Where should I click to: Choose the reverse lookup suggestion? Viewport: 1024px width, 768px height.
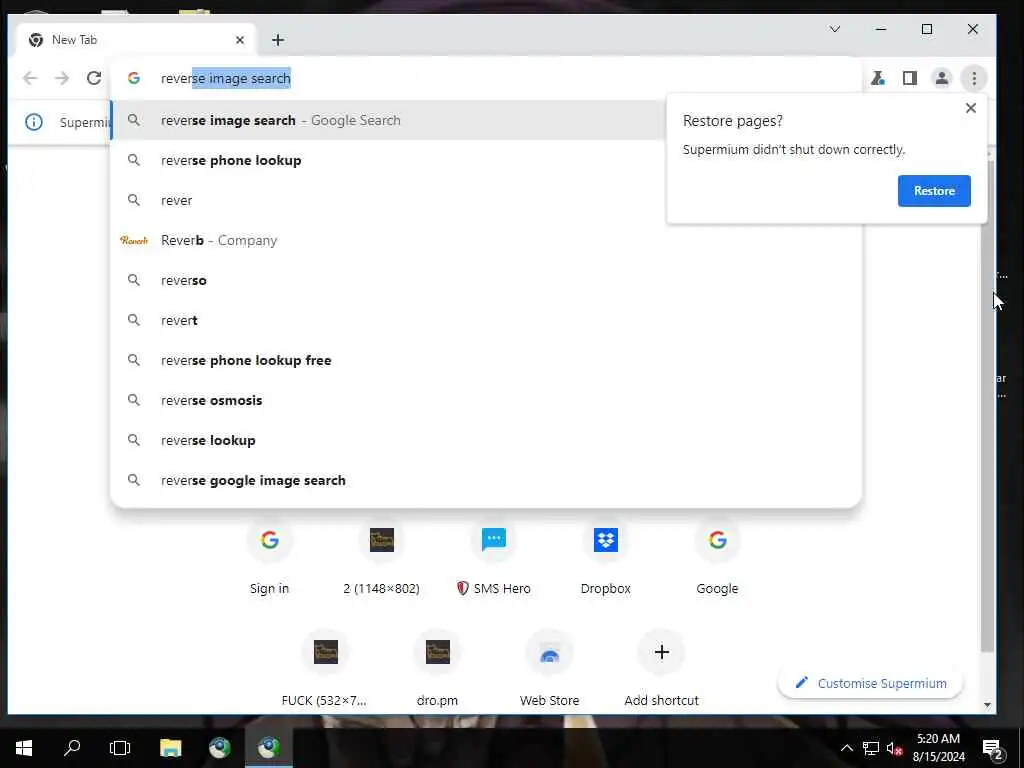coord(487,440)
